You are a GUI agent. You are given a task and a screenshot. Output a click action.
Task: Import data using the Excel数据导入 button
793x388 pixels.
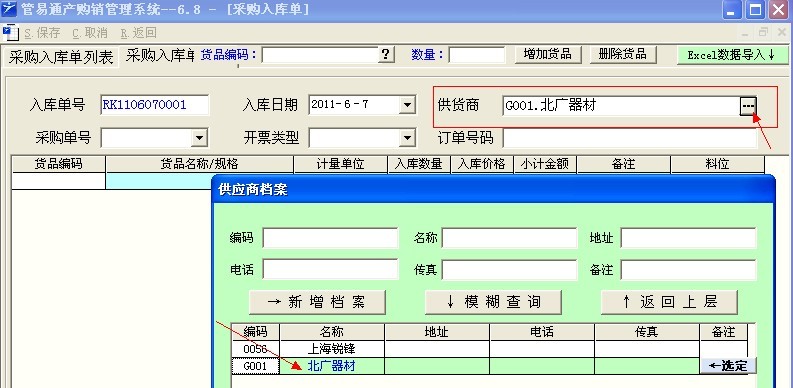pos(732,55)
